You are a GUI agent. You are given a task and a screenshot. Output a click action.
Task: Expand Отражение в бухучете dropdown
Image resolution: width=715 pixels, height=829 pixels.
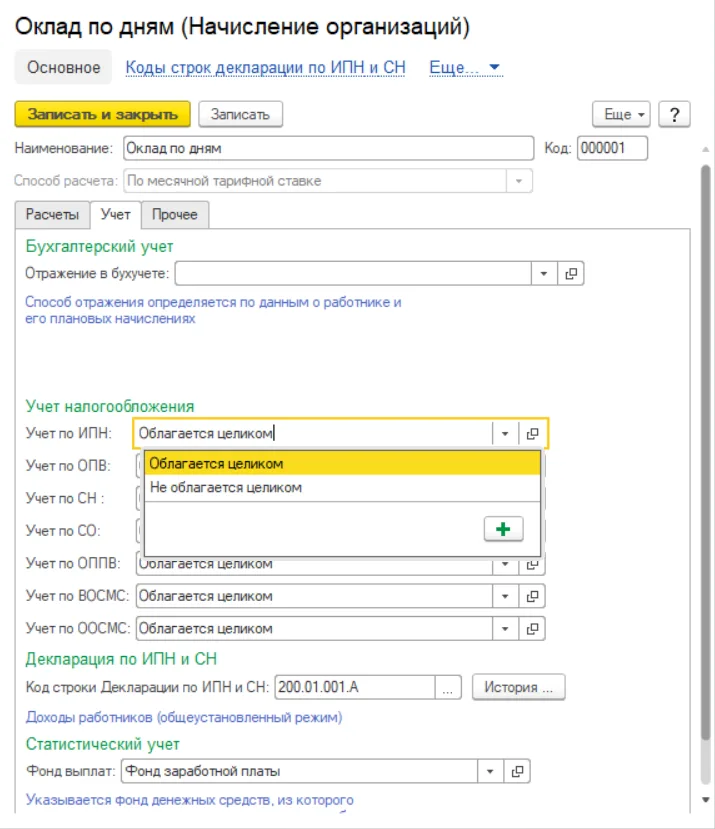click(544, 273)
